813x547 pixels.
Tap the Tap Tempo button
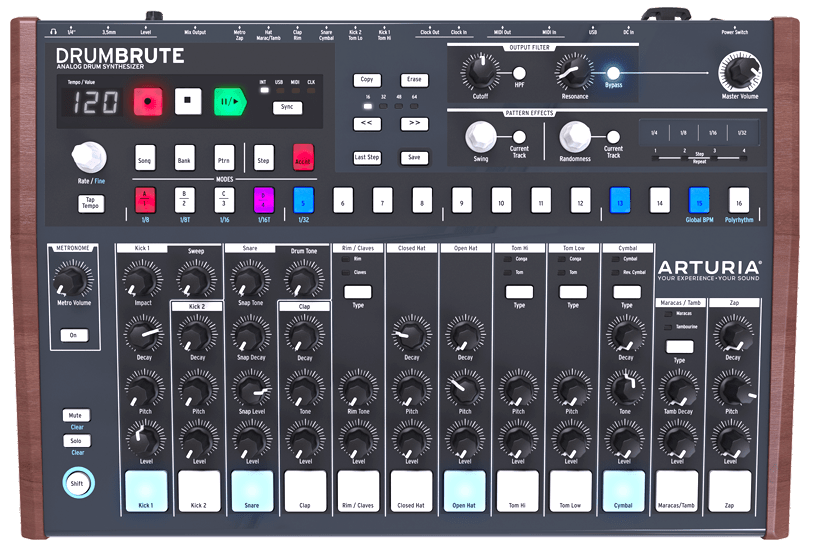[91, 203]
